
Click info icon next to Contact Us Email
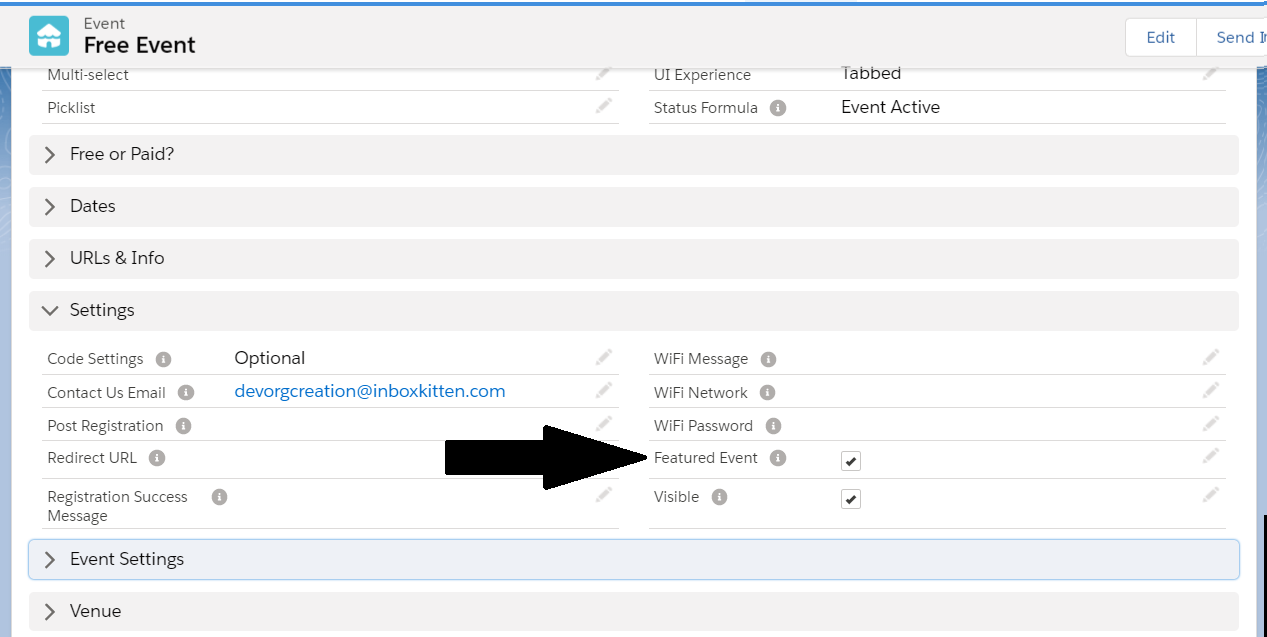(186, 393)
